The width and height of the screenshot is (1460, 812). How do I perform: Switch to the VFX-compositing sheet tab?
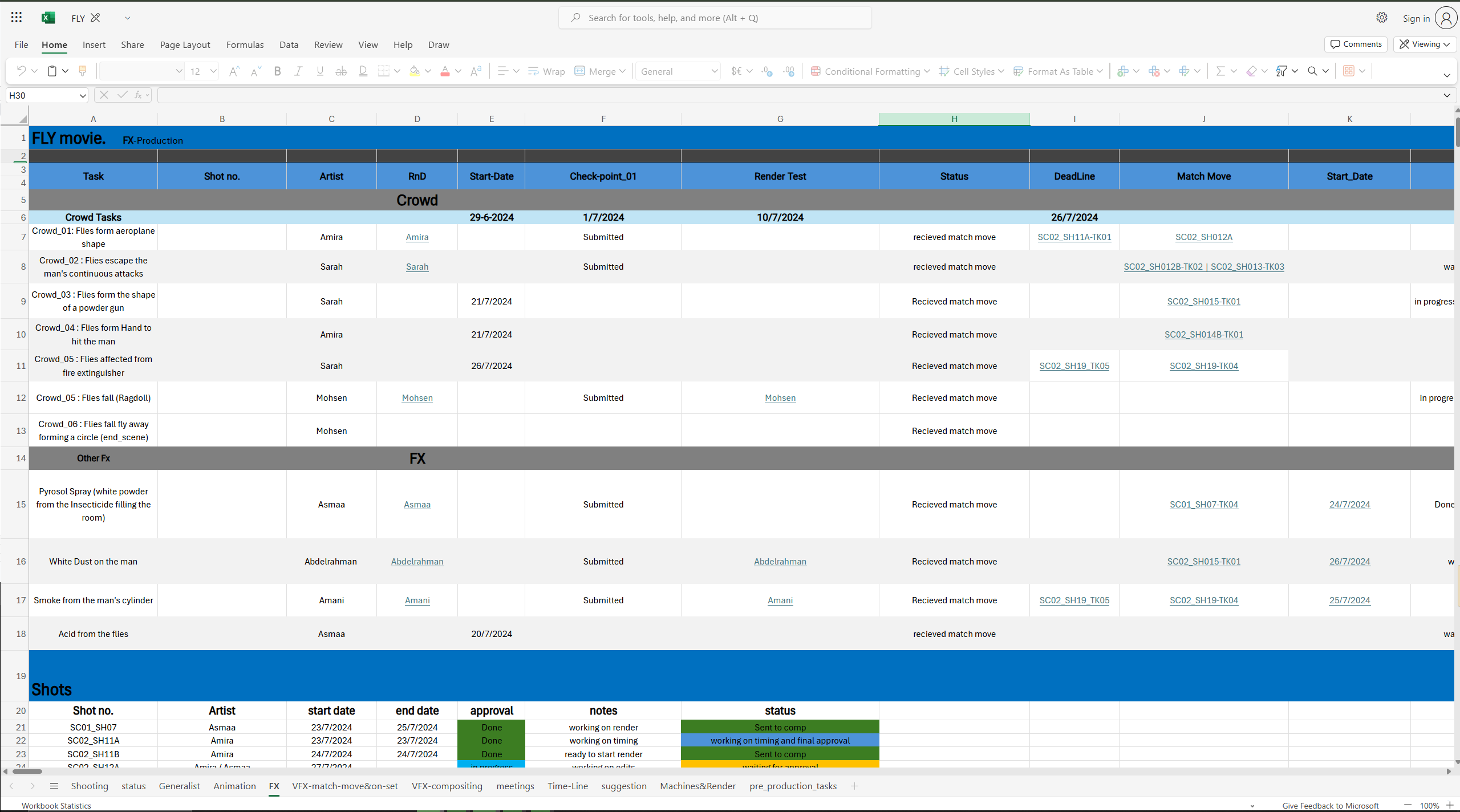click(447, 786)
